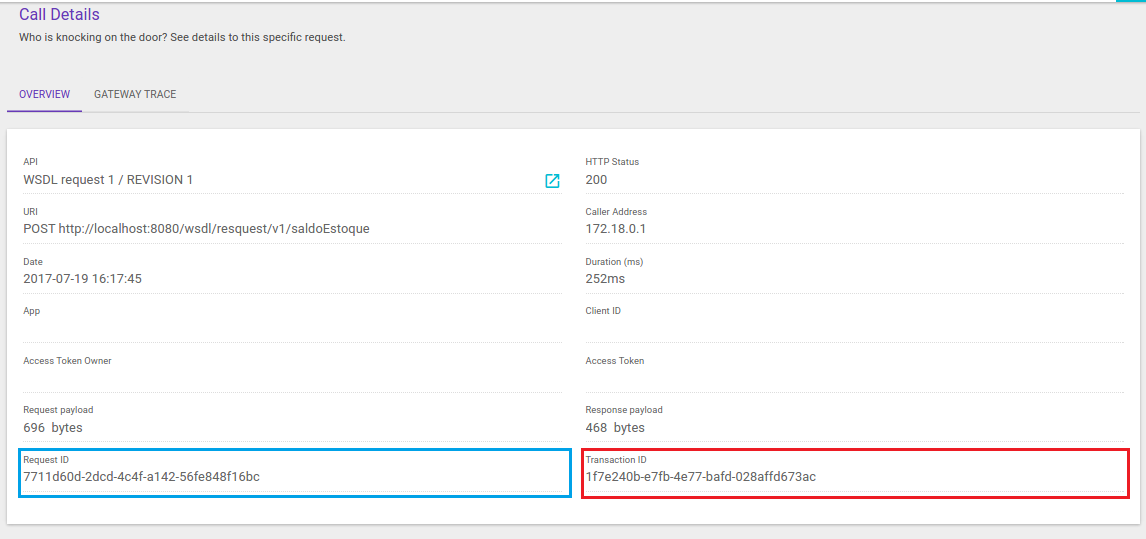Select Transaction ID value 1f7e240b-e7fb-4e77
1146x539 pixels.
pos(701,478)
